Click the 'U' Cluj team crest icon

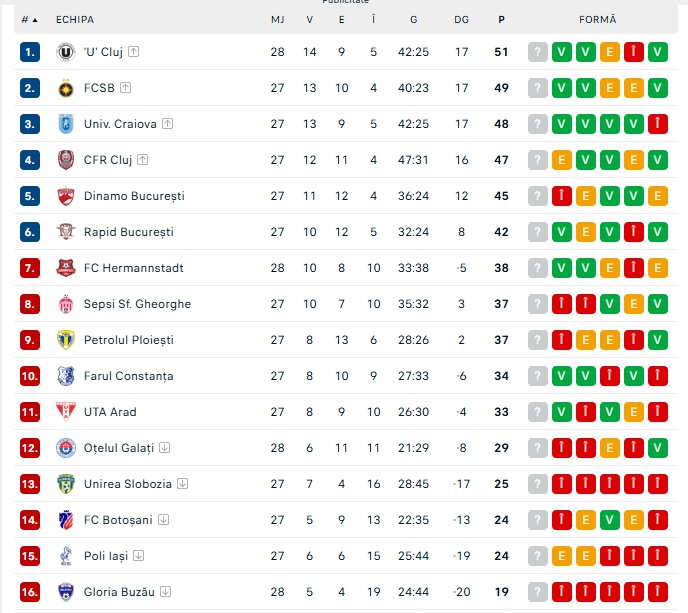click(x=66, y=52)
